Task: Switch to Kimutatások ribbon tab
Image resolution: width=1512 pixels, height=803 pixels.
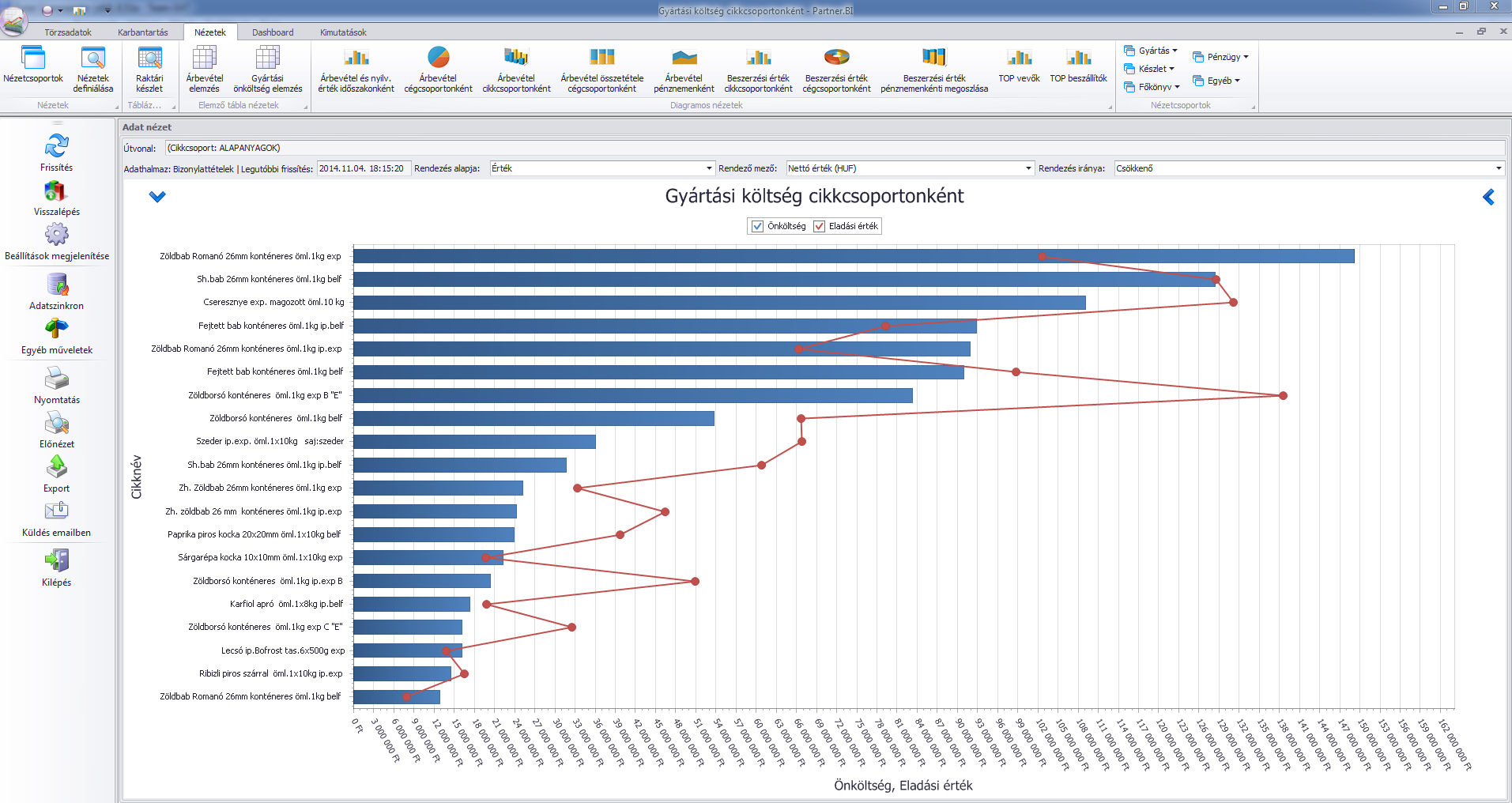Action: tap(343, 32)
